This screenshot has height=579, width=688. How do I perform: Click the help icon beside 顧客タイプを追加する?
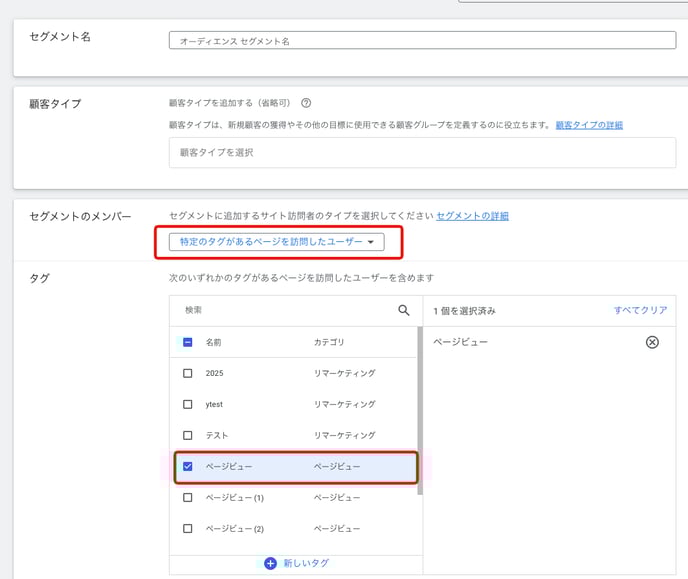pyautogui.click(x=306, y=102)
